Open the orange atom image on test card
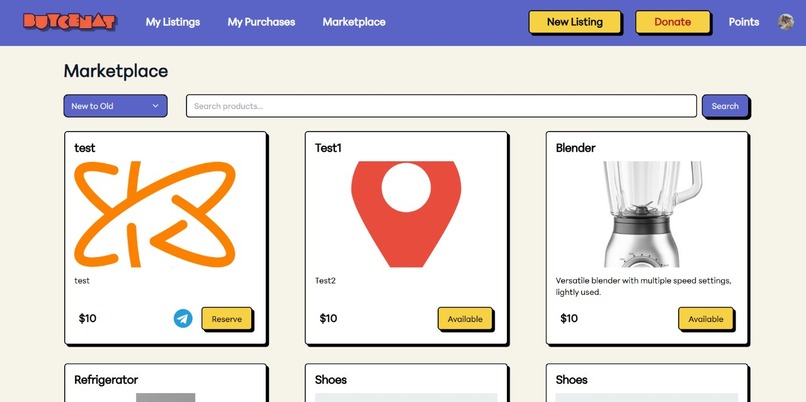Screen dimensions: 806x402 [x=155, y=214]
